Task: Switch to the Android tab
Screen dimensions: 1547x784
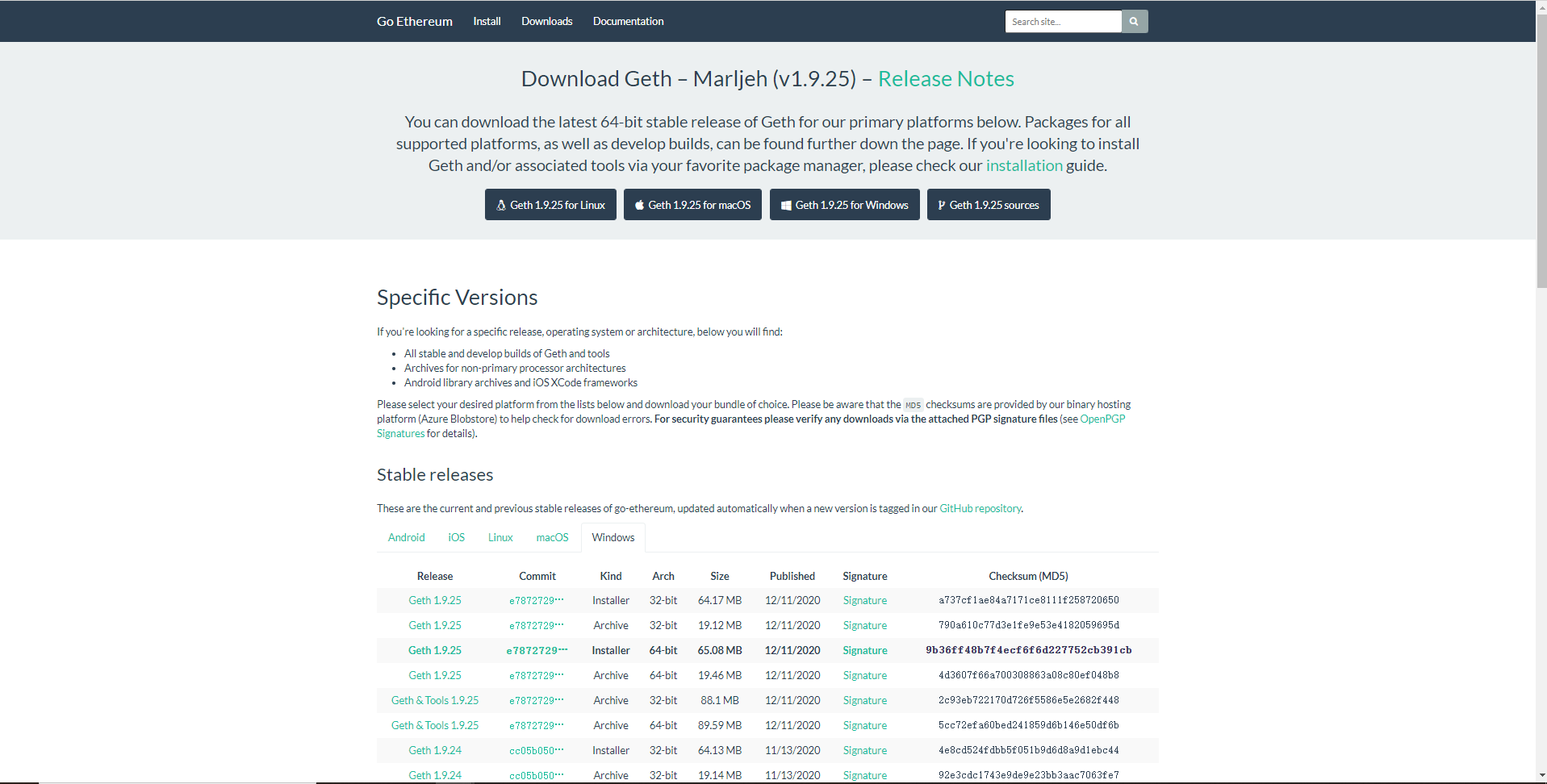Action: pos(406,538)
